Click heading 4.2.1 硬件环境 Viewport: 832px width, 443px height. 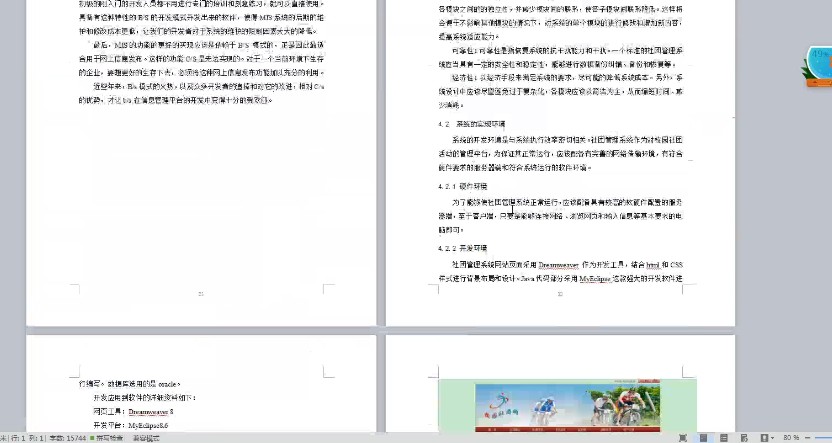(x=463, y=186)
